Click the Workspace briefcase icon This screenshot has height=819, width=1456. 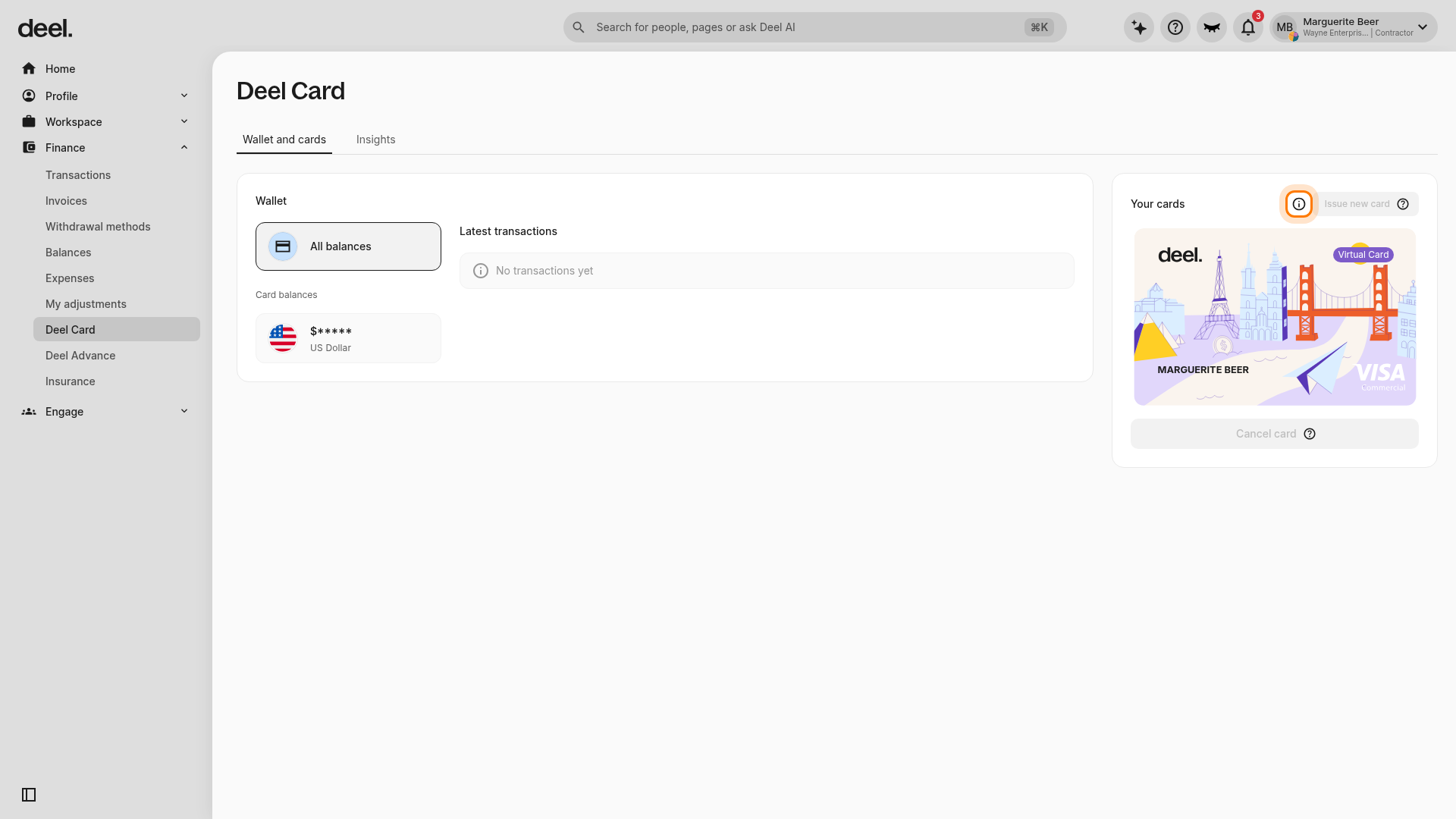[x=29, y=121]
